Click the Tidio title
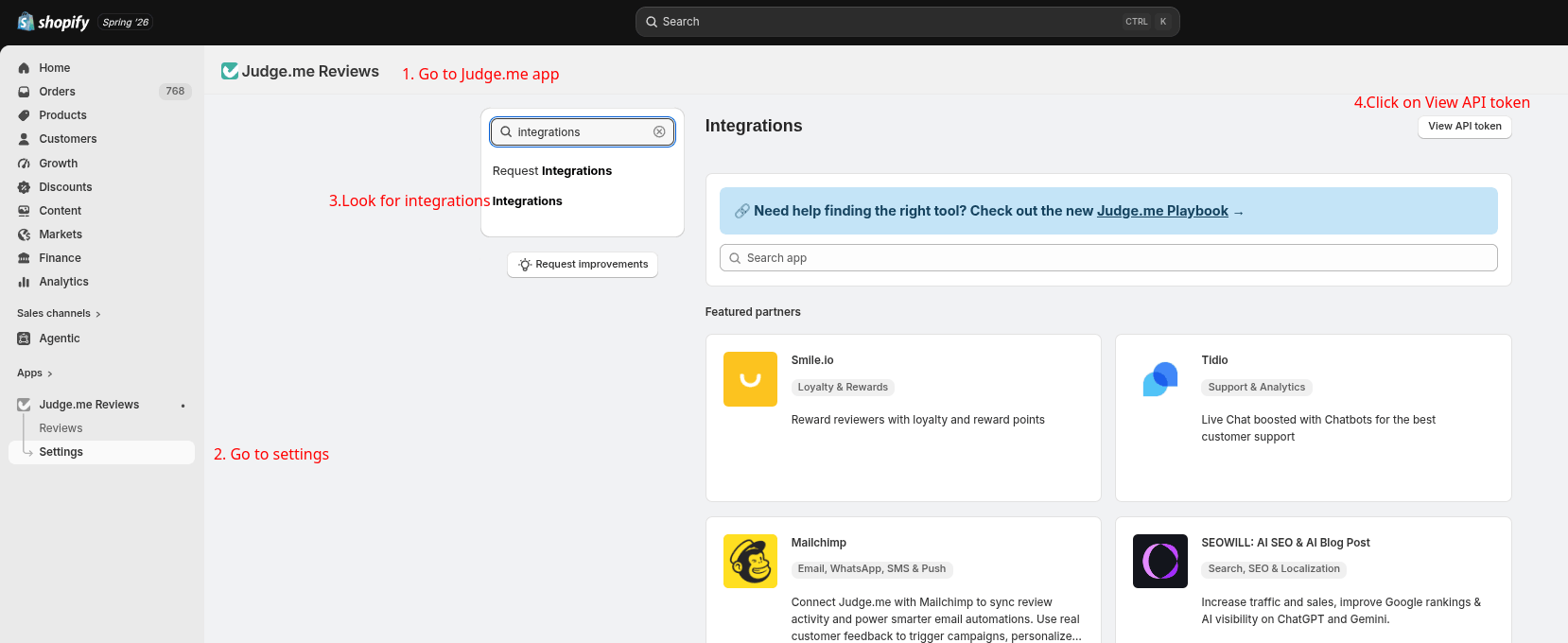Viewport: 1568px width, 643px height. (x=1214, y=360)
